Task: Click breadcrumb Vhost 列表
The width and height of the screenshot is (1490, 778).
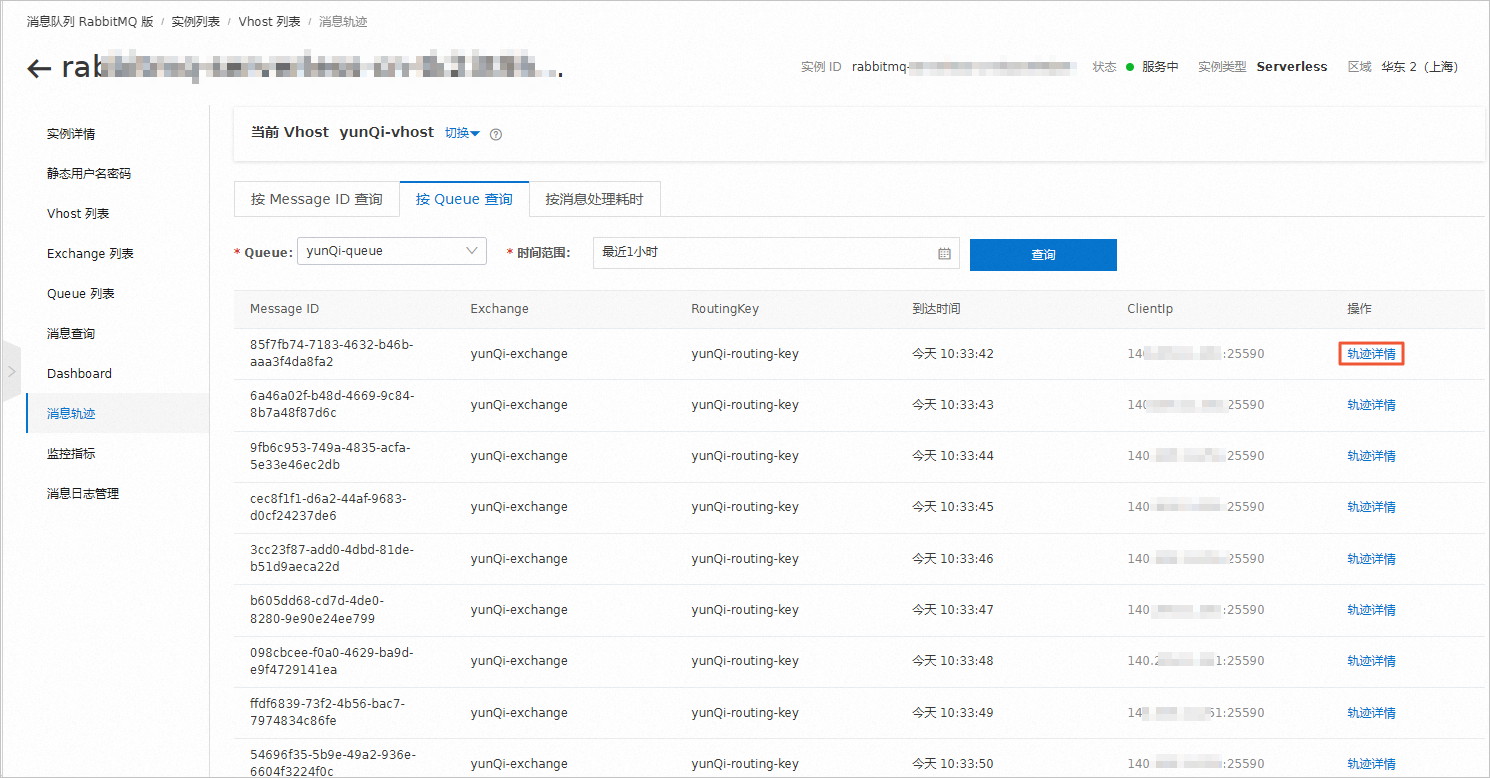Action: pyautogui.click(x=270, y=22)
